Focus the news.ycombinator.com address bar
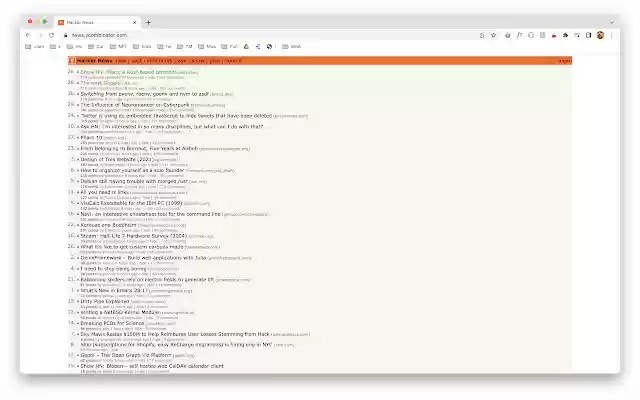The height and width of the screenshot is (400, 640). [269, 36]
